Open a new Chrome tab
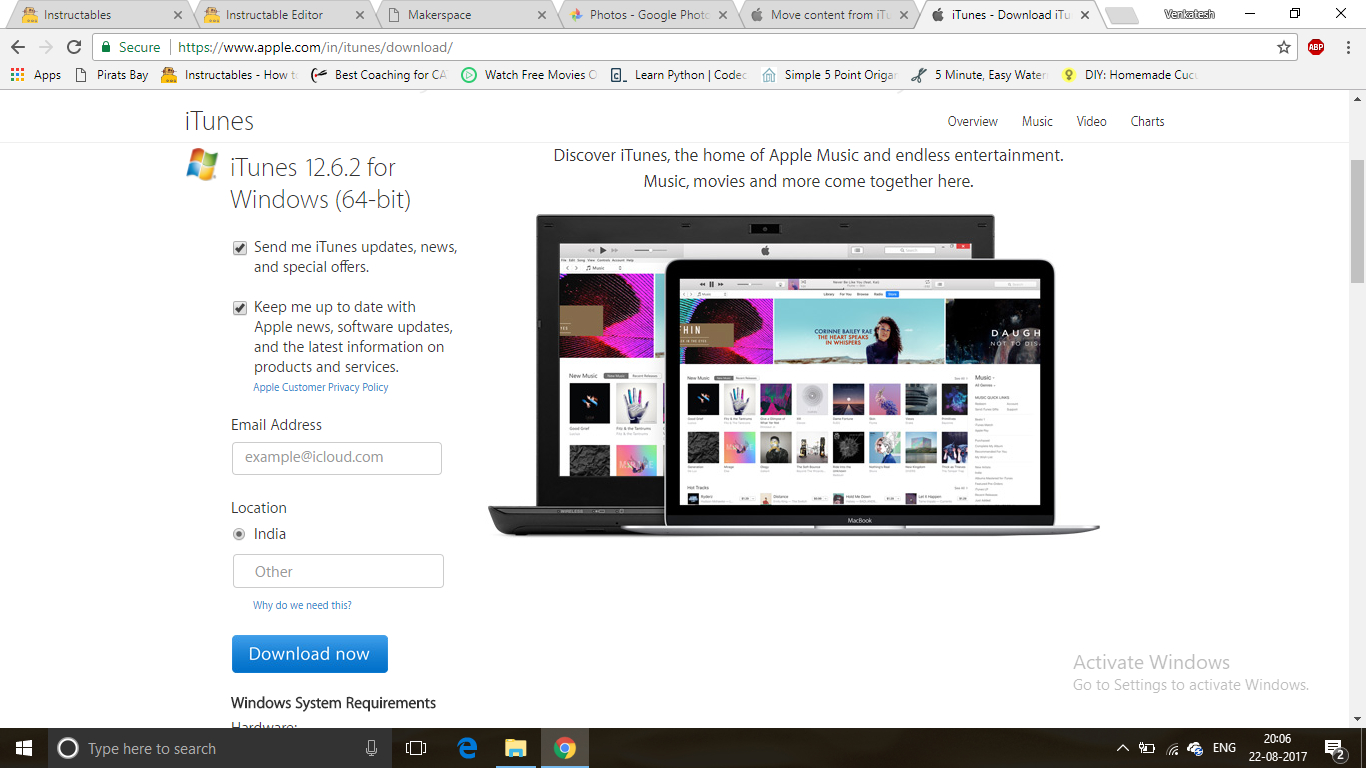 pos(1122,16)
